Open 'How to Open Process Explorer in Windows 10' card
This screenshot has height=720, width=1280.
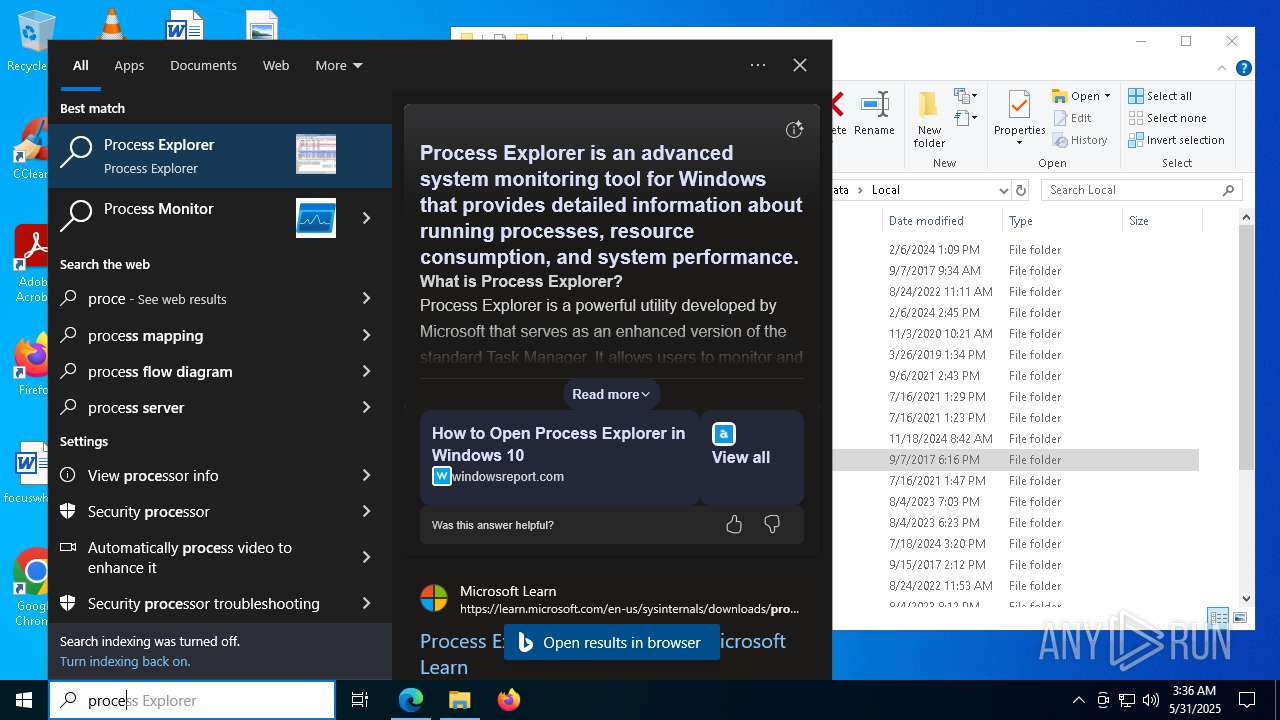click(x=559, y=457)
